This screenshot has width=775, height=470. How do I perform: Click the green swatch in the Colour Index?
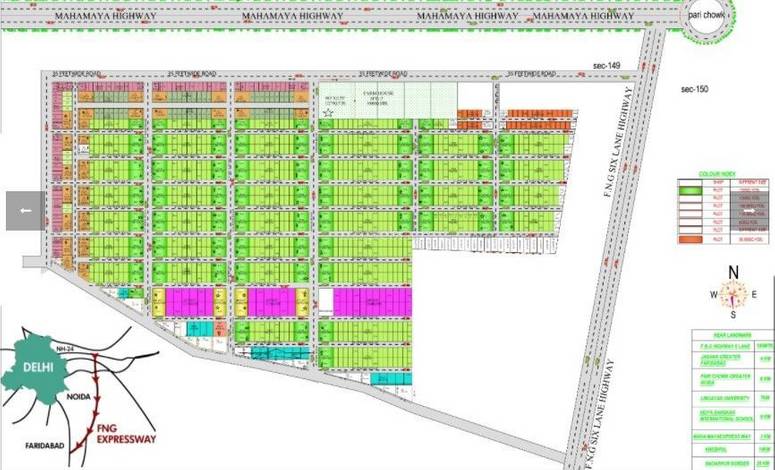pyautogui.click(x=688, y=188)
